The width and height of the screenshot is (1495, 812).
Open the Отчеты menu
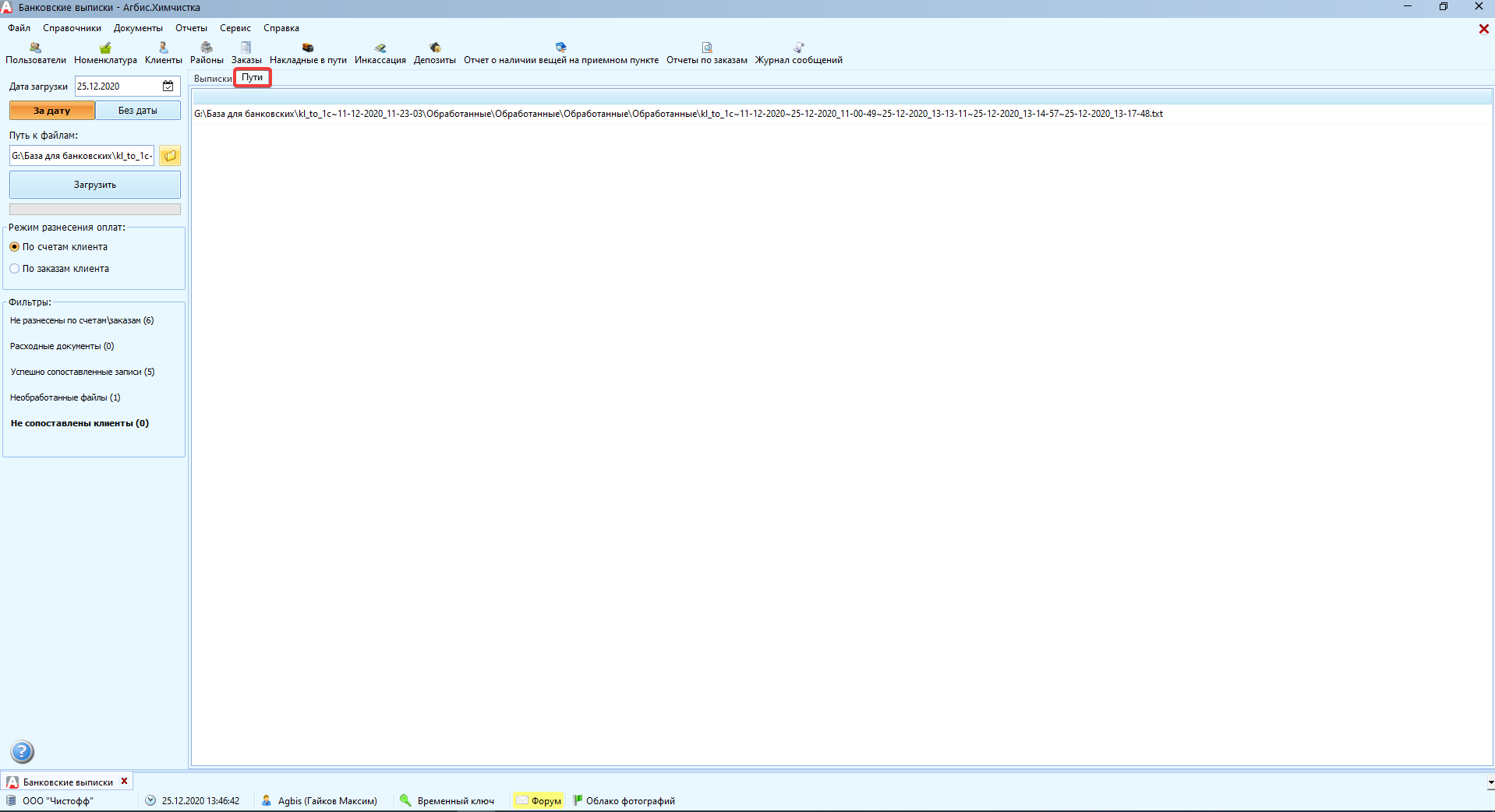[191, 28]
